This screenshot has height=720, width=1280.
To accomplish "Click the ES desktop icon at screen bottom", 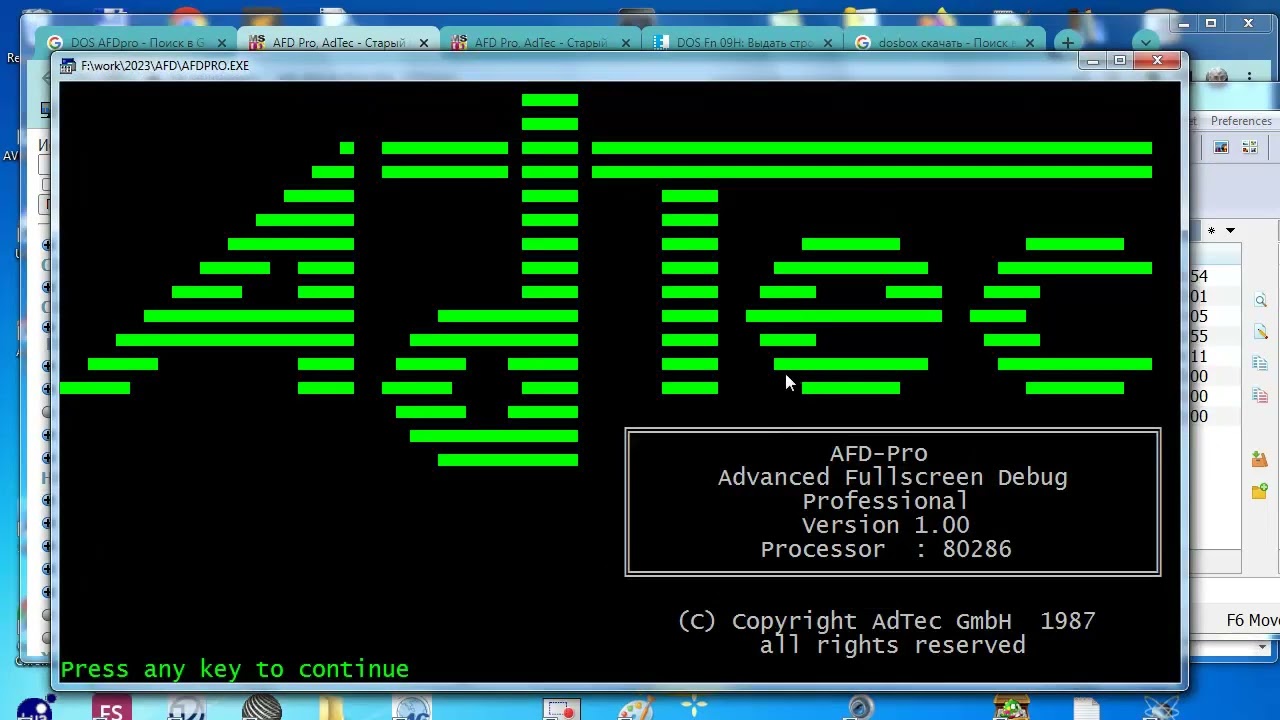I will (x=111, y=709).
